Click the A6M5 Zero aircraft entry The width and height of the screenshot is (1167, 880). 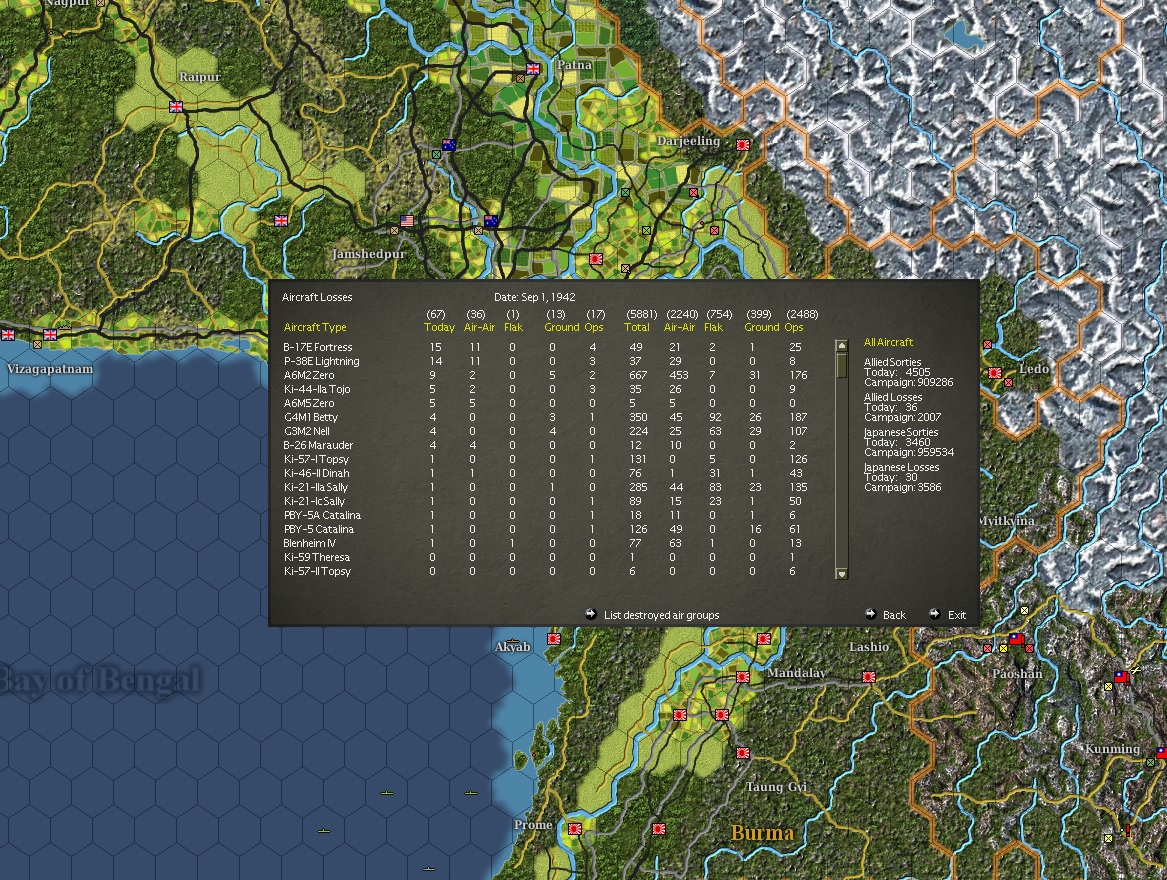[309, 403]
